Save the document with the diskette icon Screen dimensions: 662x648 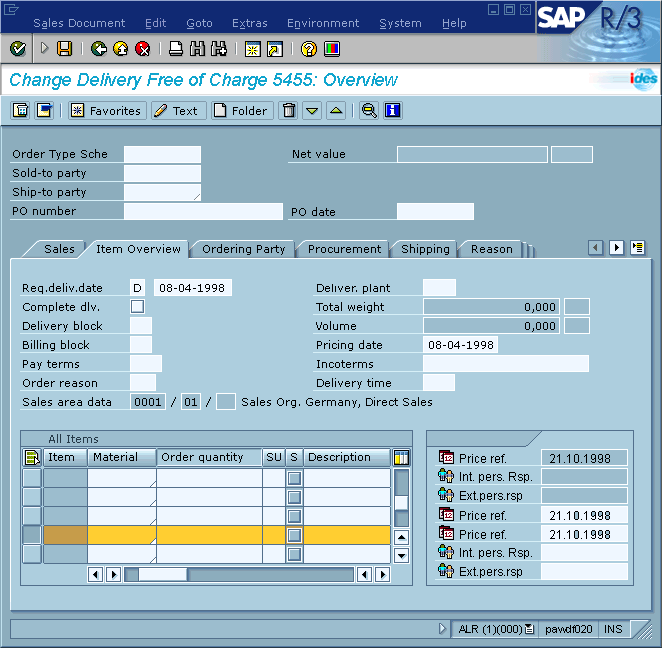(x=65, y=49)
